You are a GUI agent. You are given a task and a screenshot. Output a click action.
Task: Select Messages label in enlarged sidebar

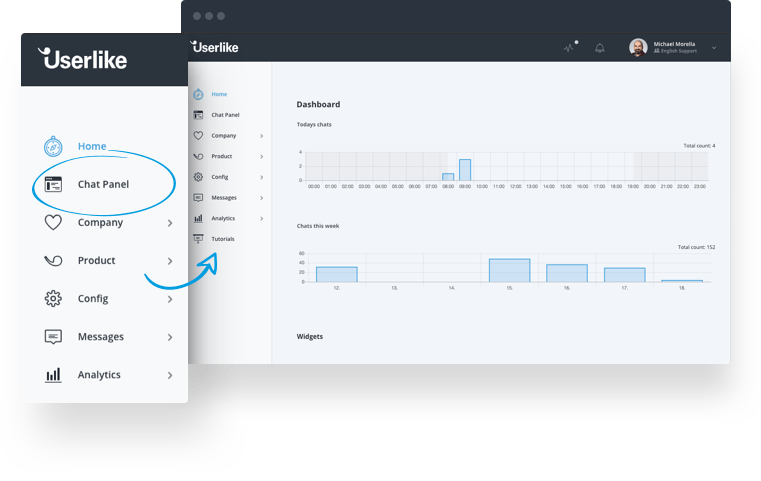pos(100,336)
